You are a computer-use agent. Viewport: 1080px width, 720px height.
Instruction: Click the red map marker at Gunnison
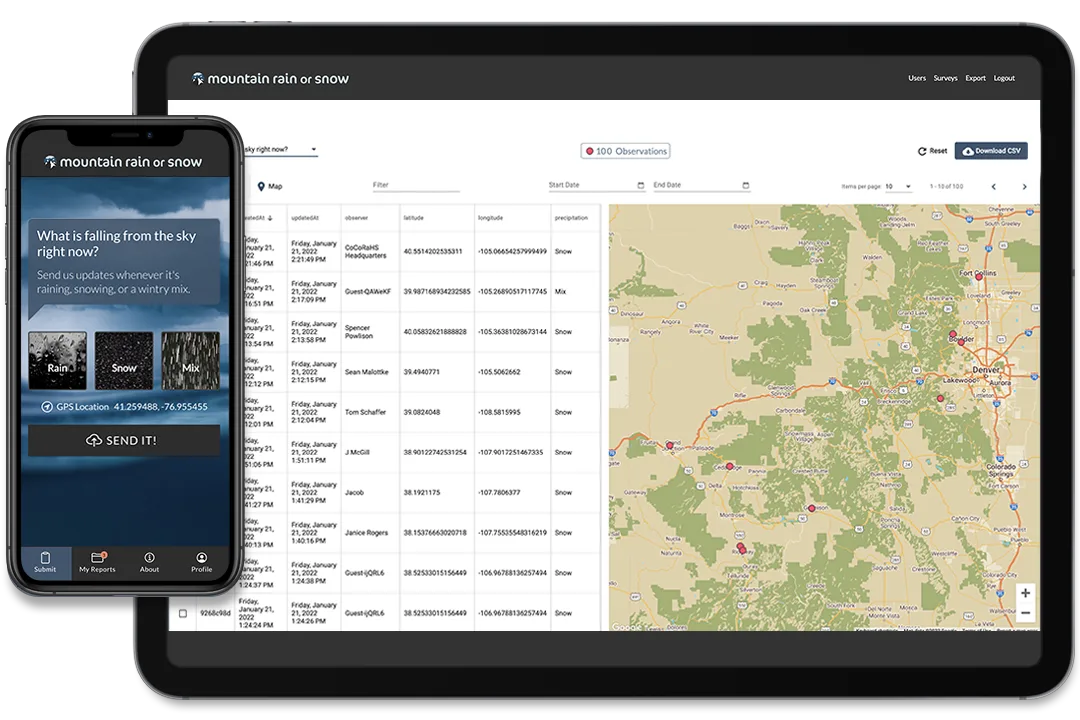point(811,508)
